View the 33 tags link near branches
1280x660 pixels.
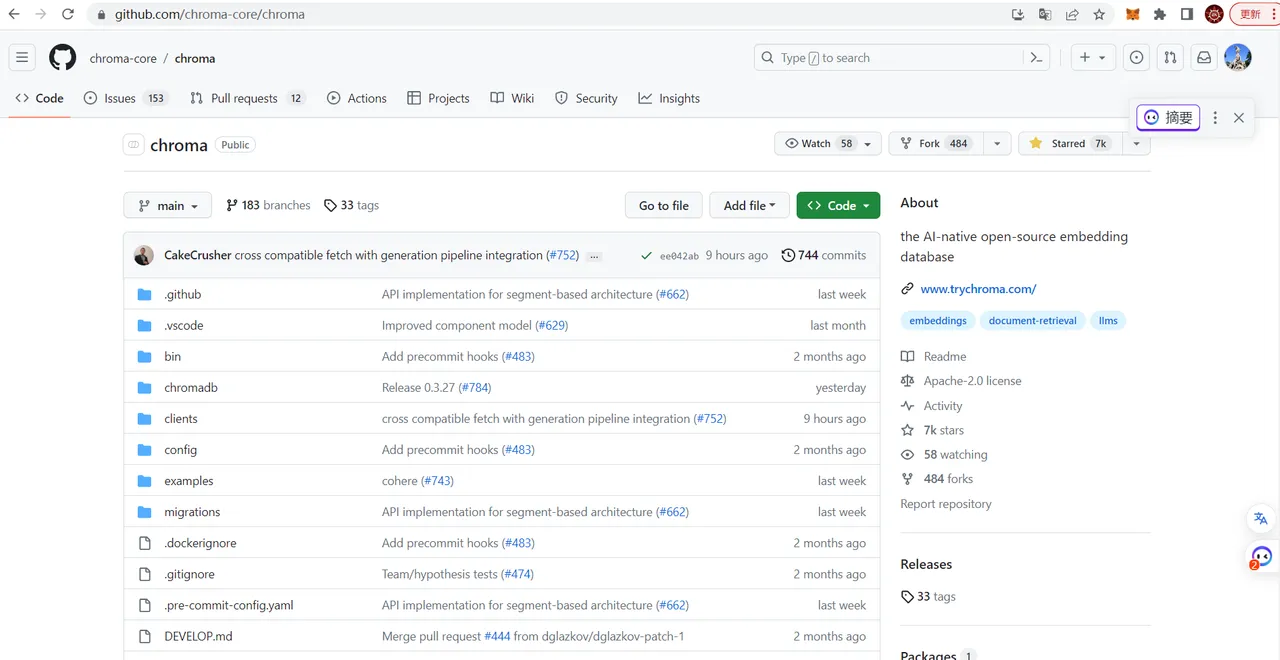pos(351,205)
